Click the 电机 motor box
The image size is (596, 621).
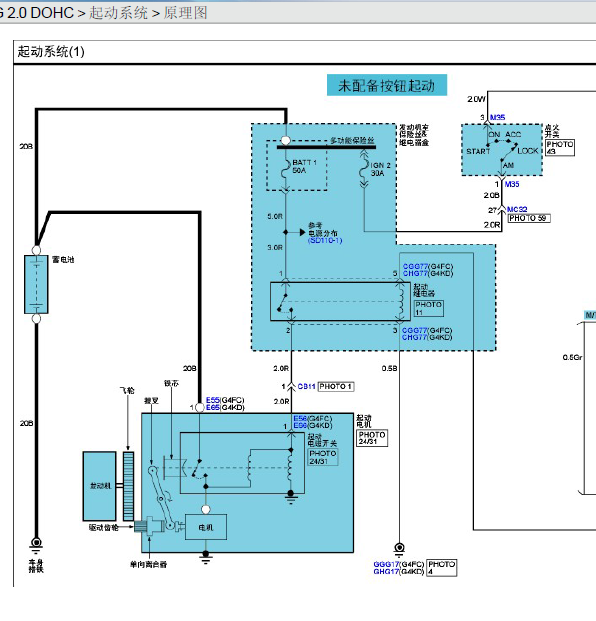click(x=206, y=527)
